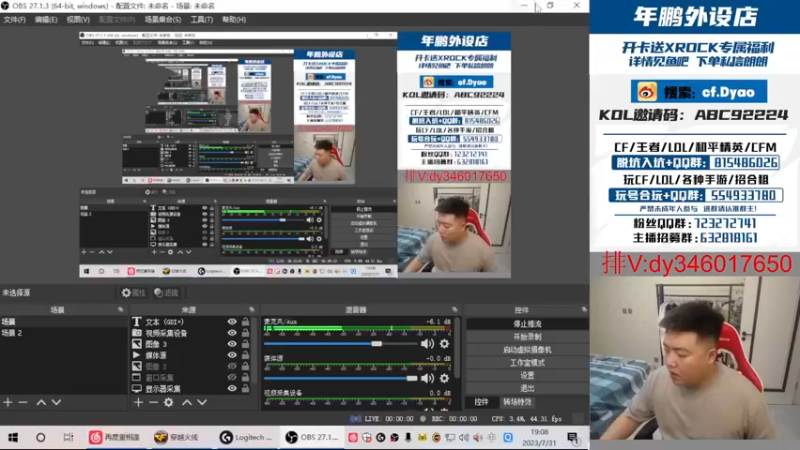The image size is (800, 450).
Task: Pop out the 混音器 dock panel
Action: click(454, 310)
